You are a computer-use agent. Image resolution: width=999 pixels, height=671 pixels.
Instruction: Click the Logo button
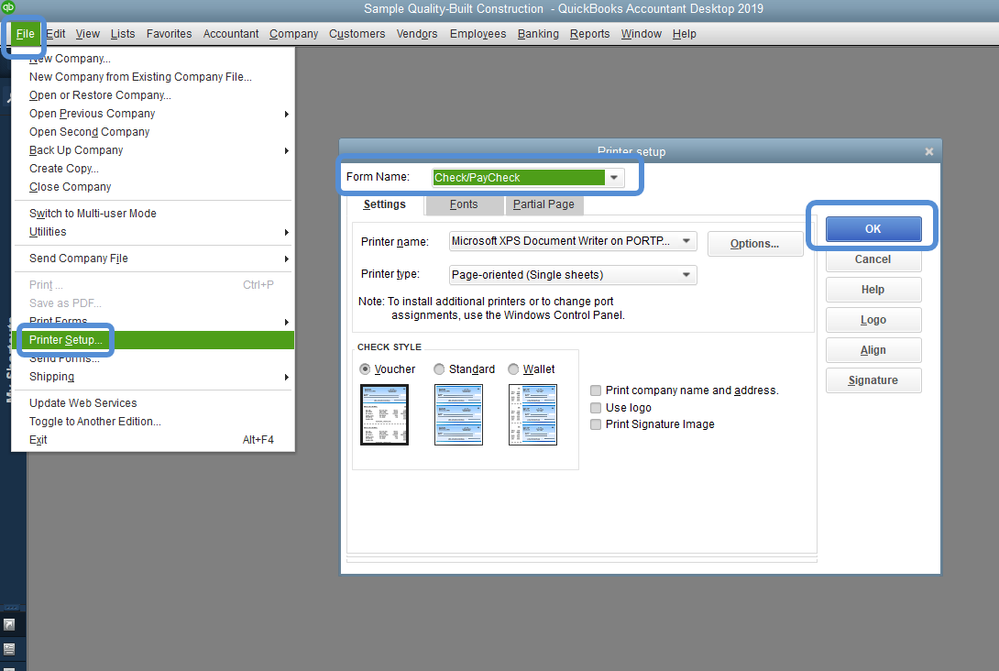(873, 320)
